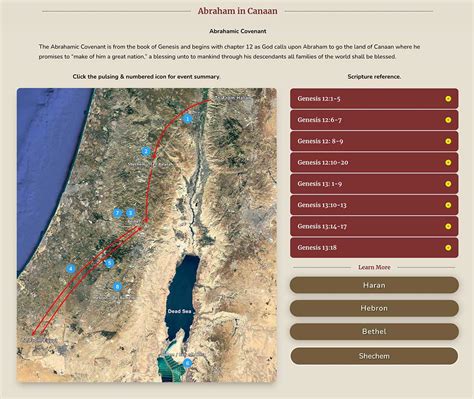Open the Bethel learn more page
This screenshot has width=474, height=399.
(x=374, y=332)
